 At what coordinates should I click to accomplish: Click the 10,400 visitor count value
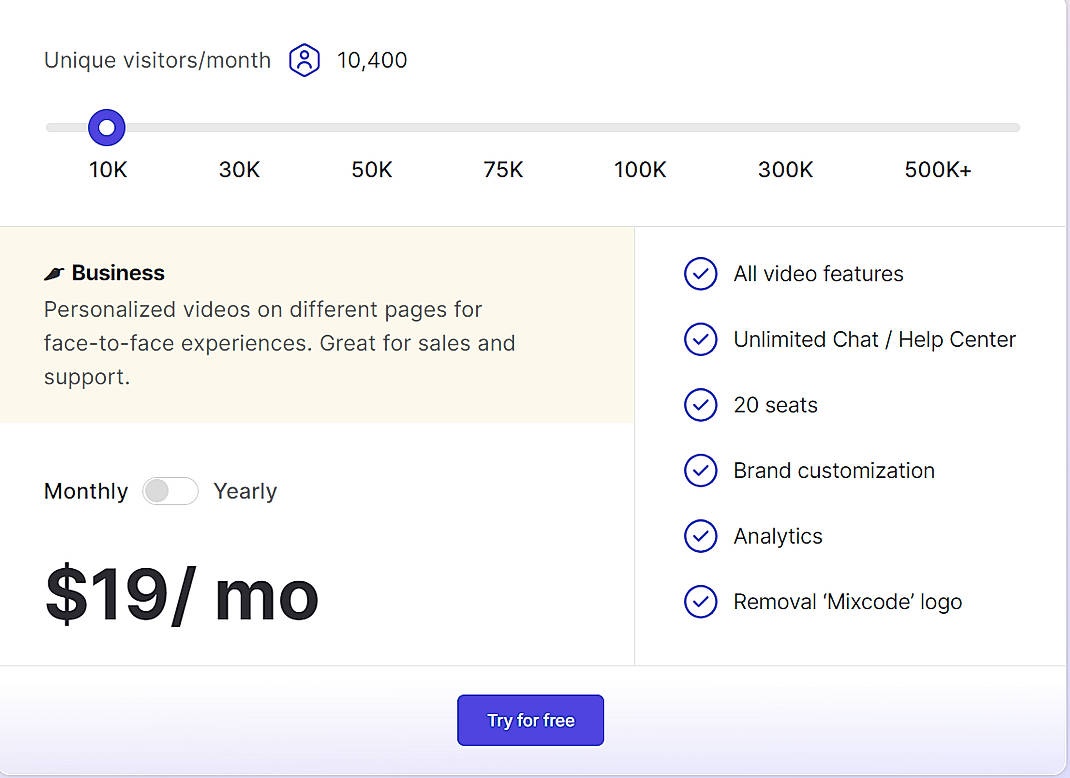(372, 60)
